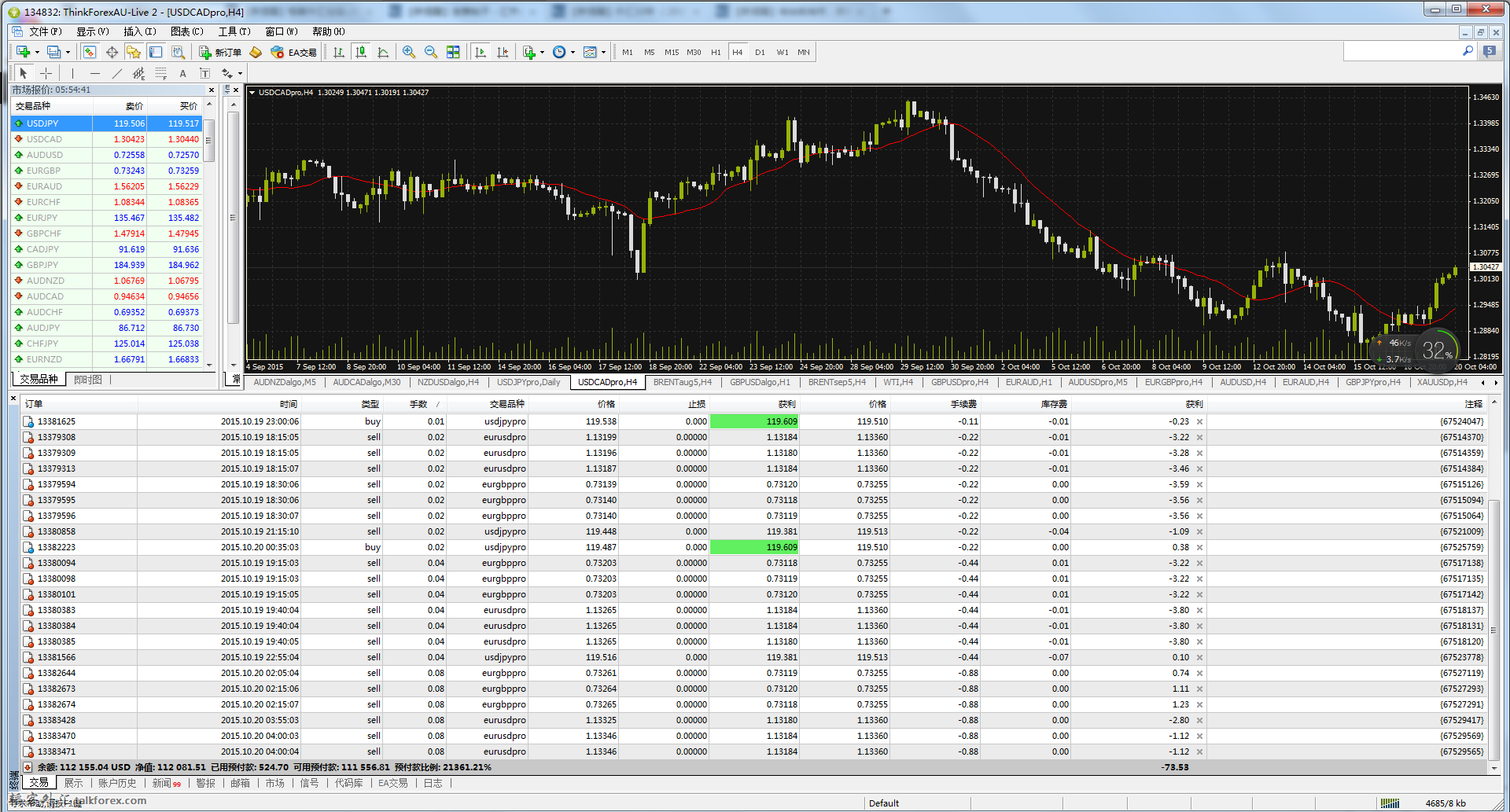Open the 账户历史 terminal tab
The height and width of the screenshot is (812, 1510).
coord(117,783)
